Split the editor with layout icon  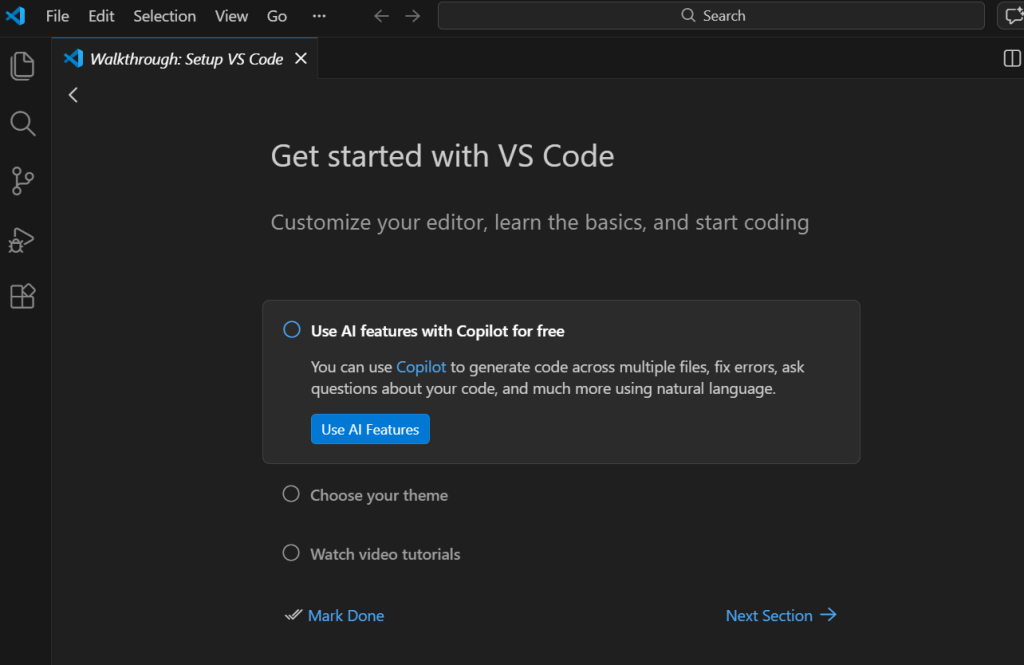coord(1011,59)
